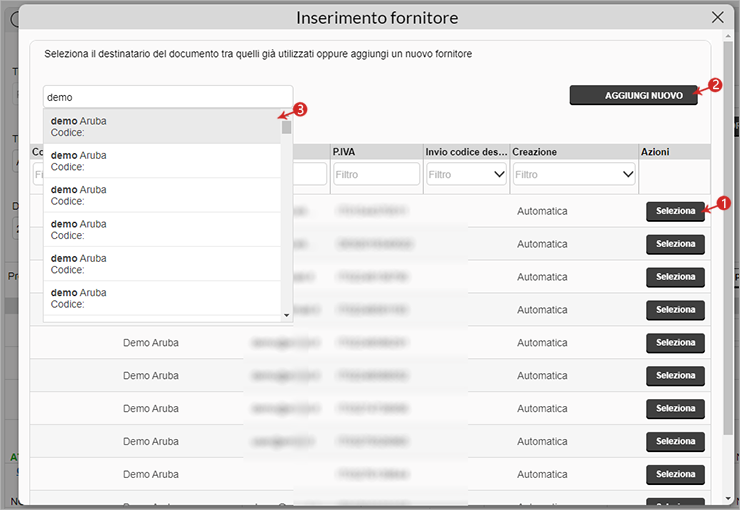Open the Creazione filter dropdown
The height and width of the screenshot is (510, 740).
tap(574, 174)
